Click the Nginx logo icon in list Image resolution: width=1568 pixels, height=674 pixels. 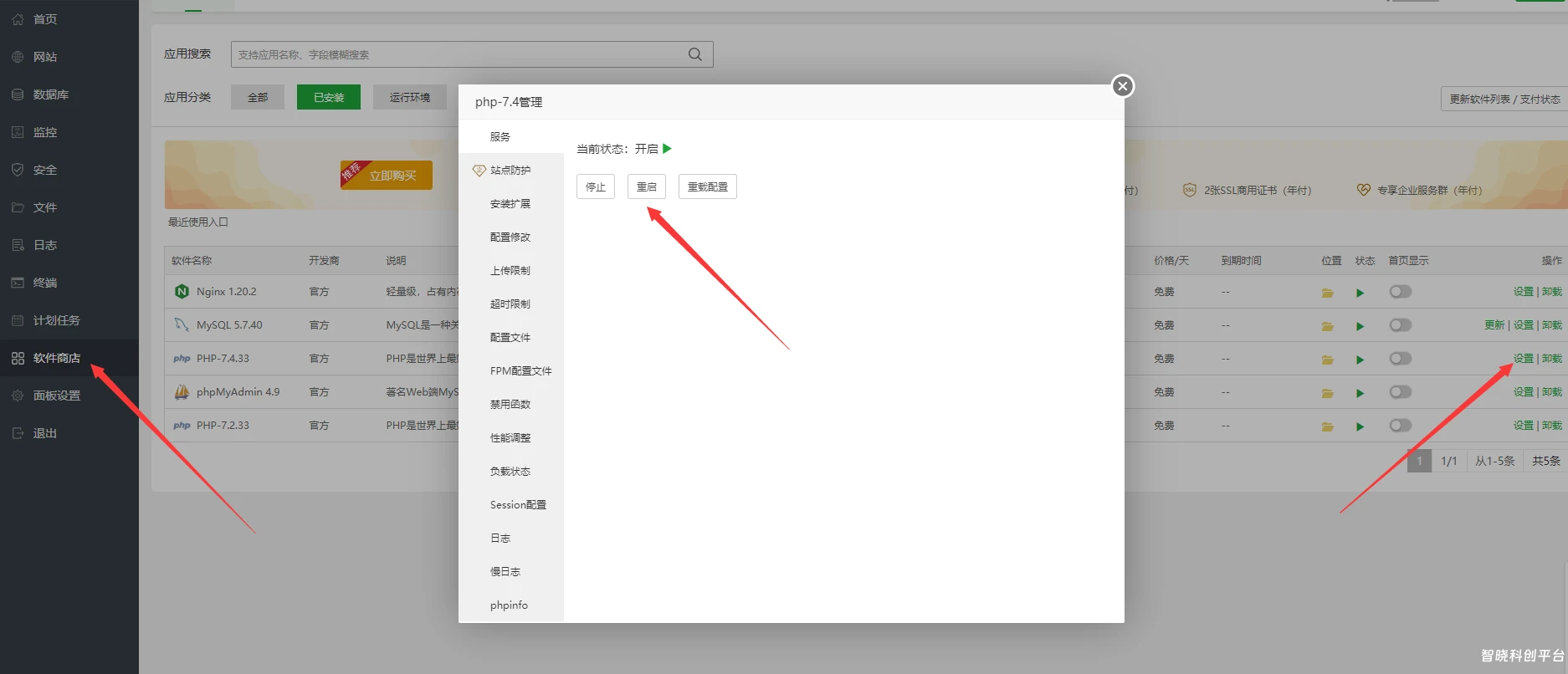182,292
